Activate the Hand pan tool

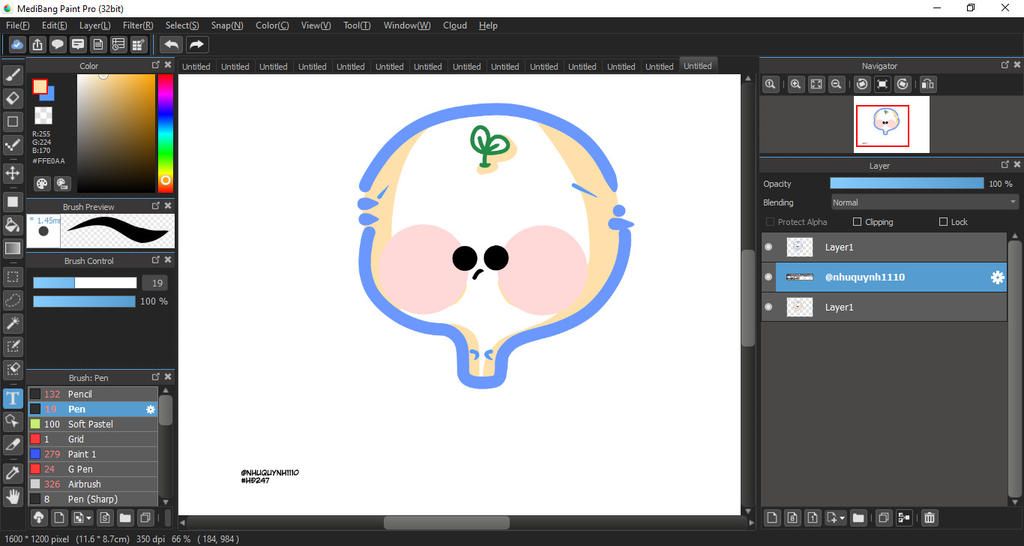(x=13, y=496)
